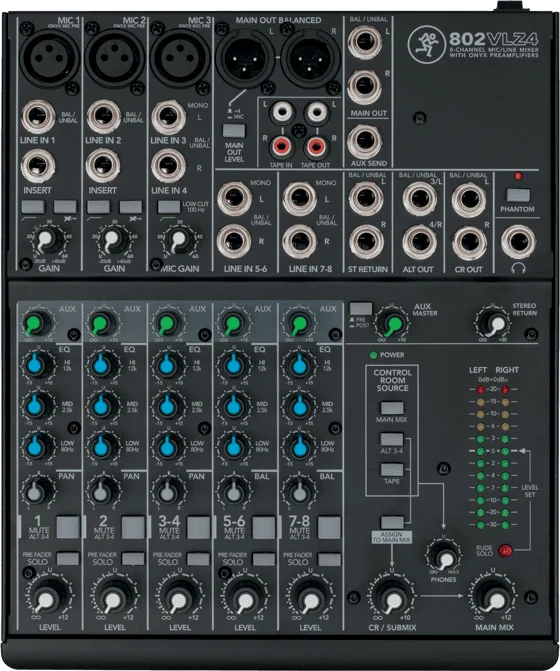The width and height of the screenshot is (560, 671).
Task: Mute channel 1 with MUTE ALT 3-4 button
Action: pos(68,527)
